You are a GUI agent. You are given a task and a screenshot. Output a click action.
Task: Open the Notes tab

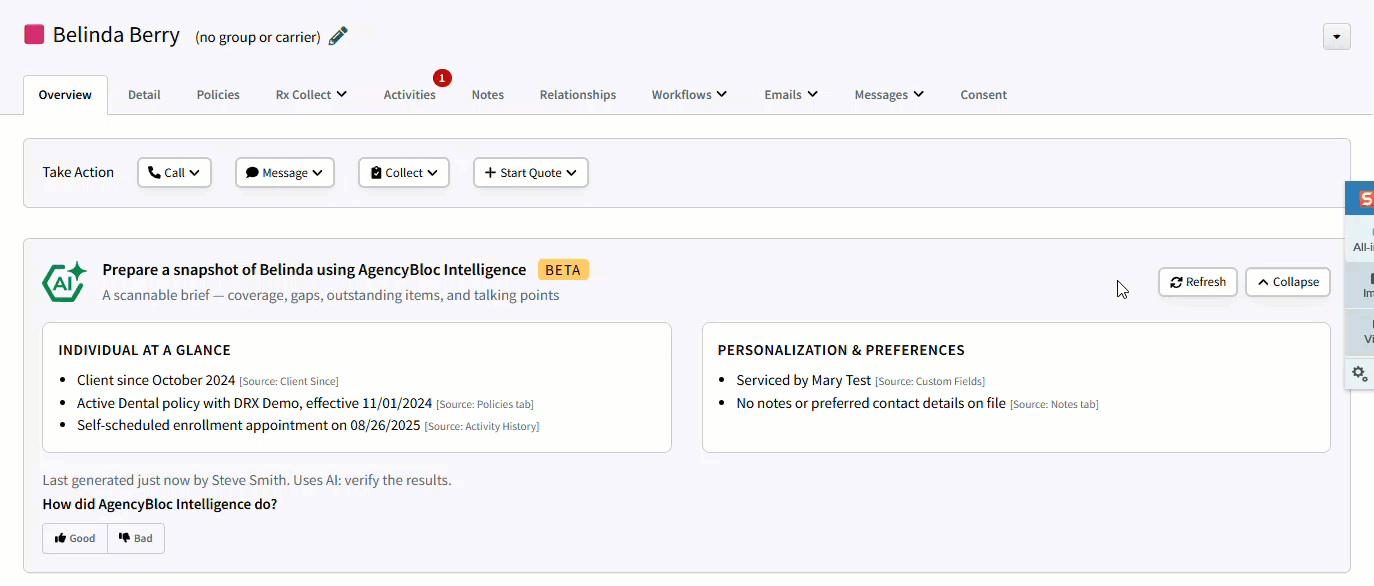488,95
